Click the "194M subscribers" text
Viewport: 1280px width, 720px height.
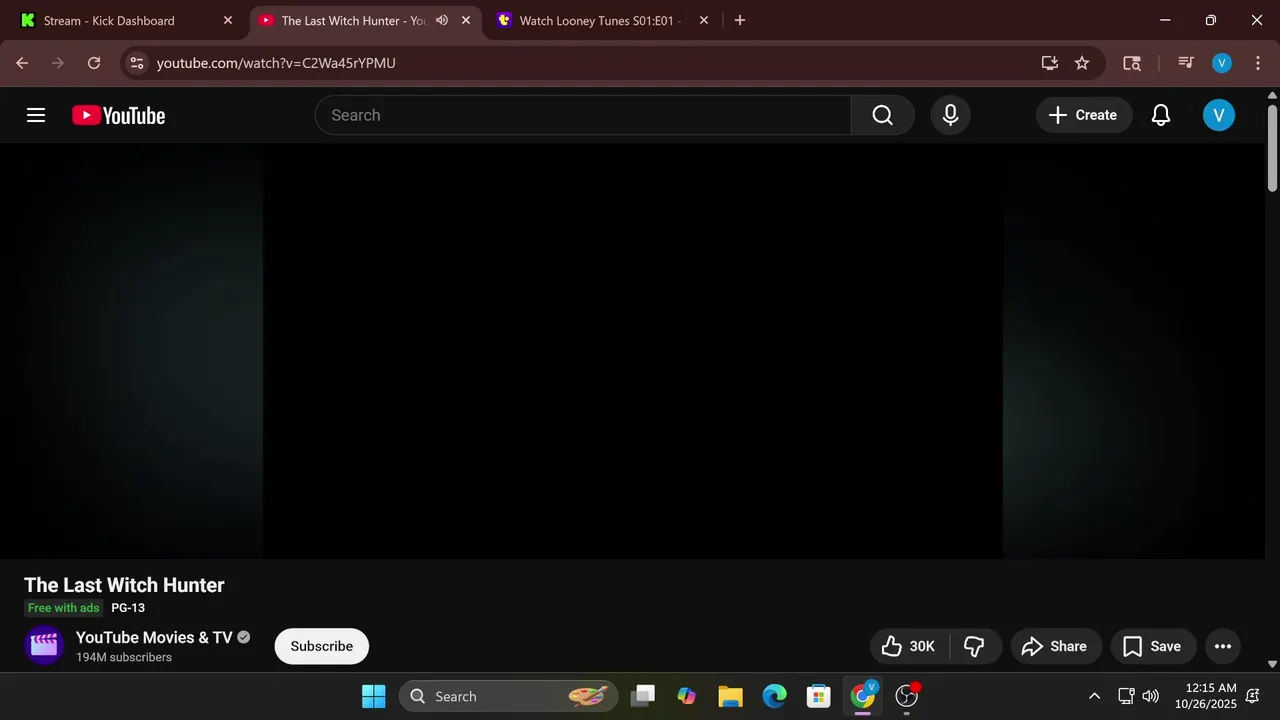pyautogui.click(x=124, y=657)
